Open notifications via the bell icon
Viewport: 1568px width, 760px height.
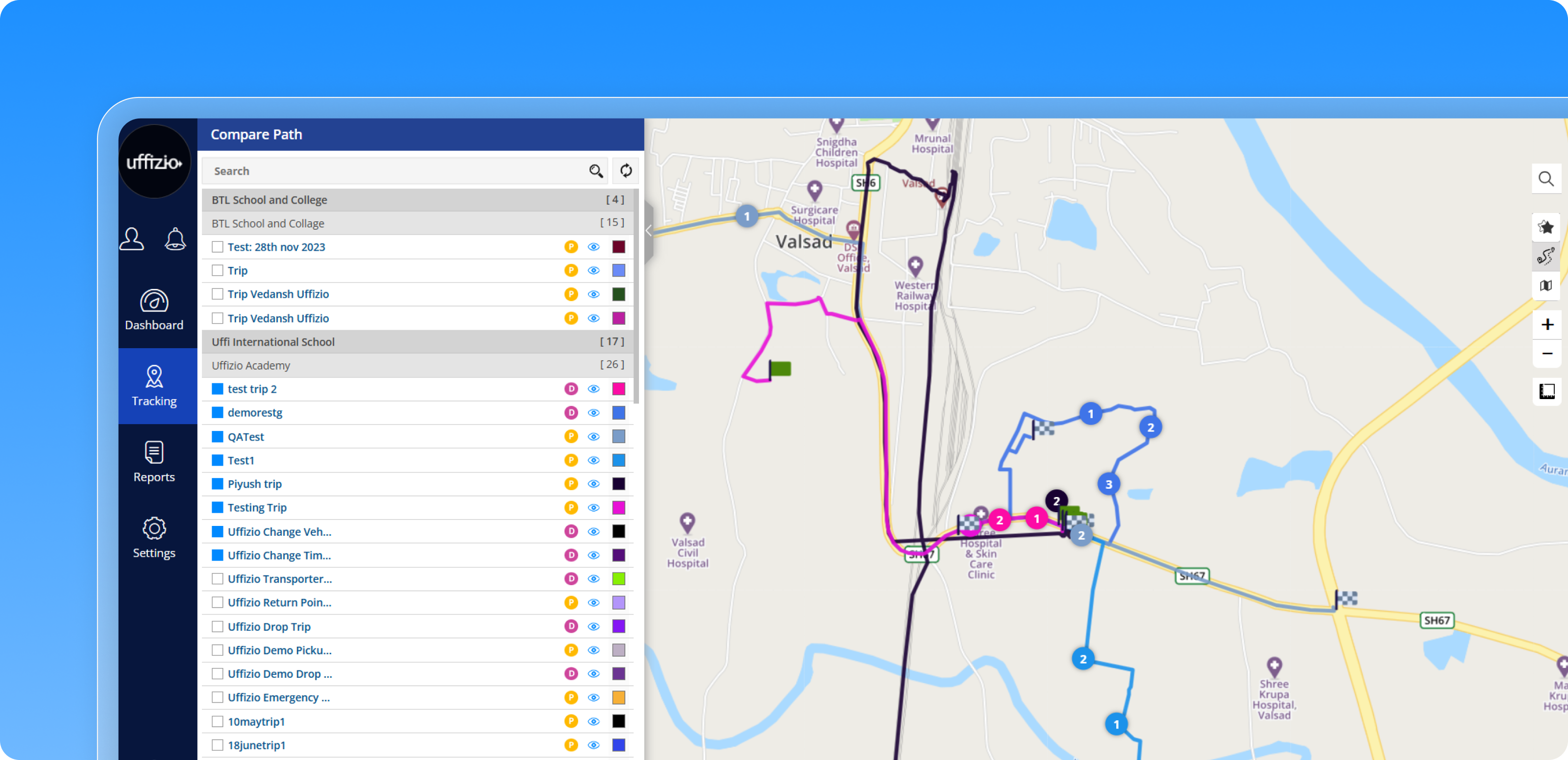176,239
